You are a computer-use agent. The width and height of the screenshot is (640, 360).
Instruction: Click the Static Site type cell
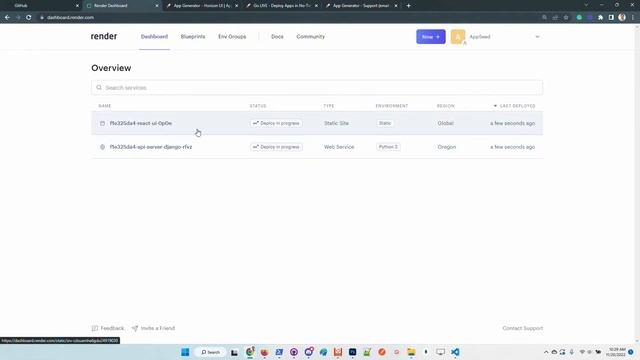tap(336, 123)
